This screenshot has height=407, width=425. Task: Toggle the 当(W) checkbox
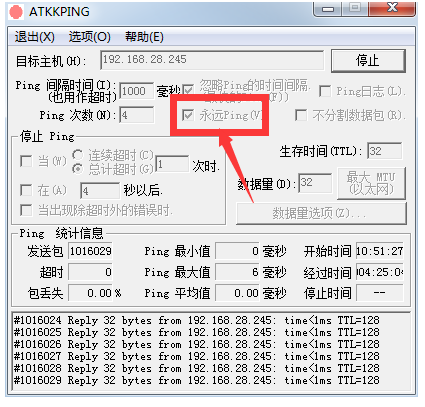pos(26,161)
